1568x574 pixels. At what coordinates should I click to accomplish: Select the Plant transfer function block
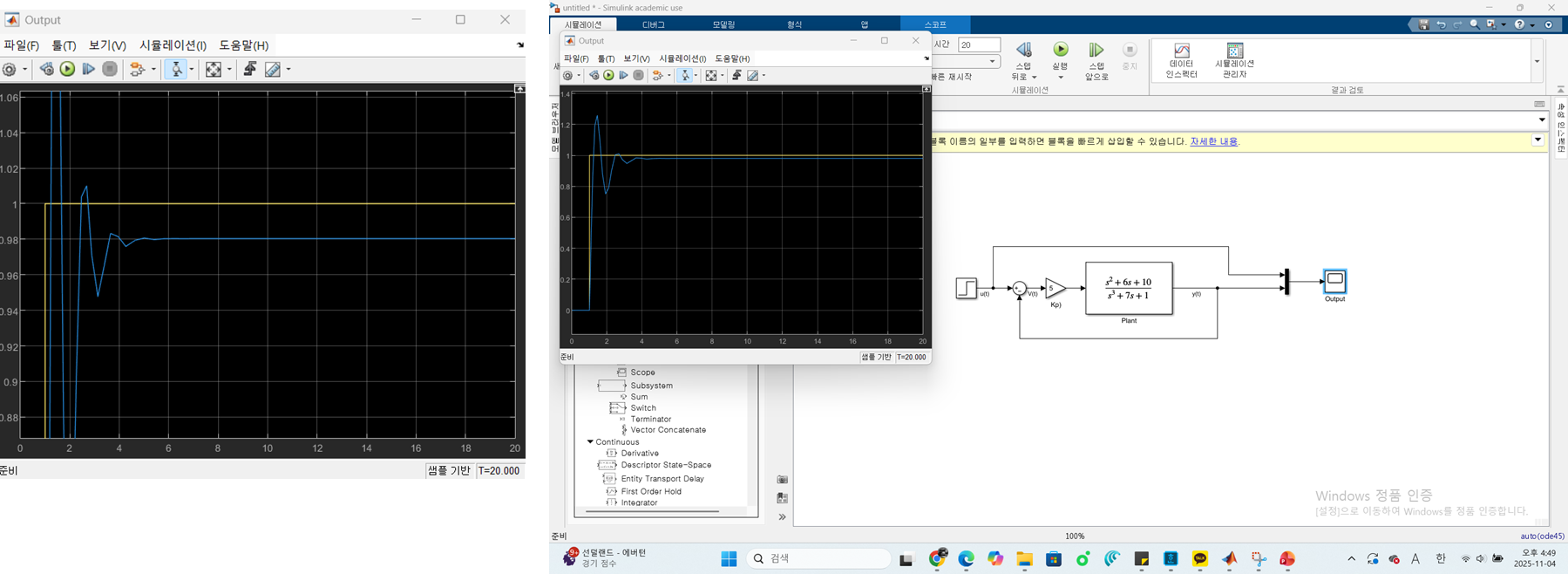[x=1129, y=288]
